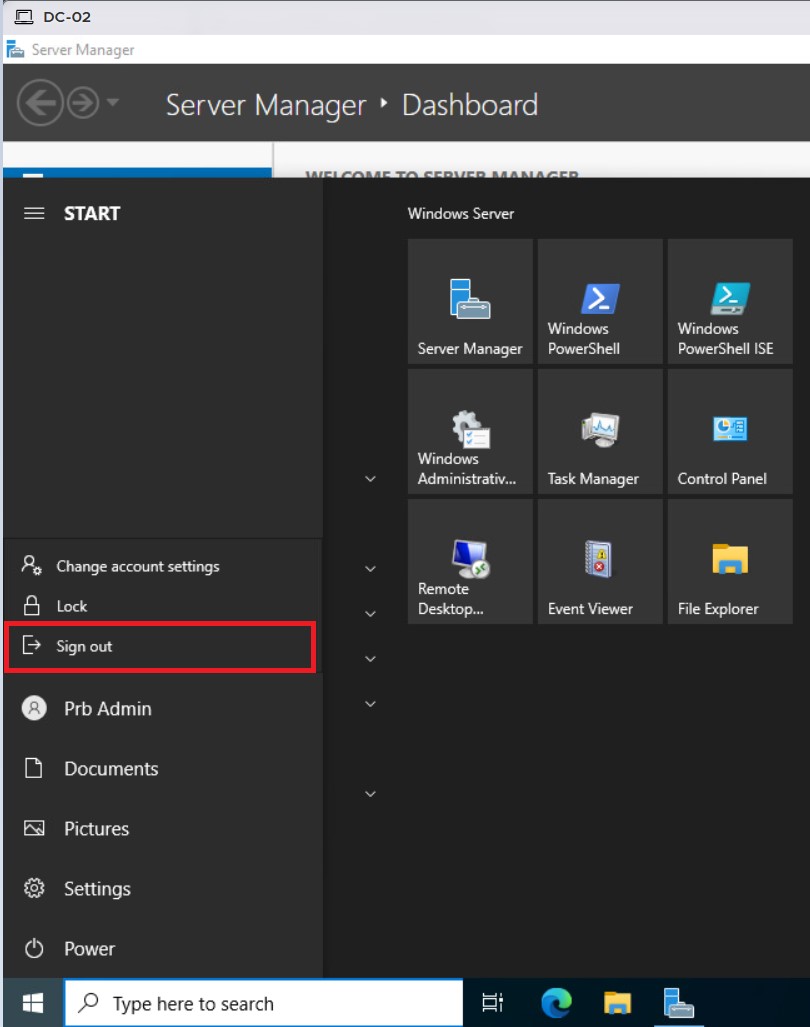
Task: Open Server Manager navigation history dropdown arrow
Action: pyautogui.click(x=112, y=104)
